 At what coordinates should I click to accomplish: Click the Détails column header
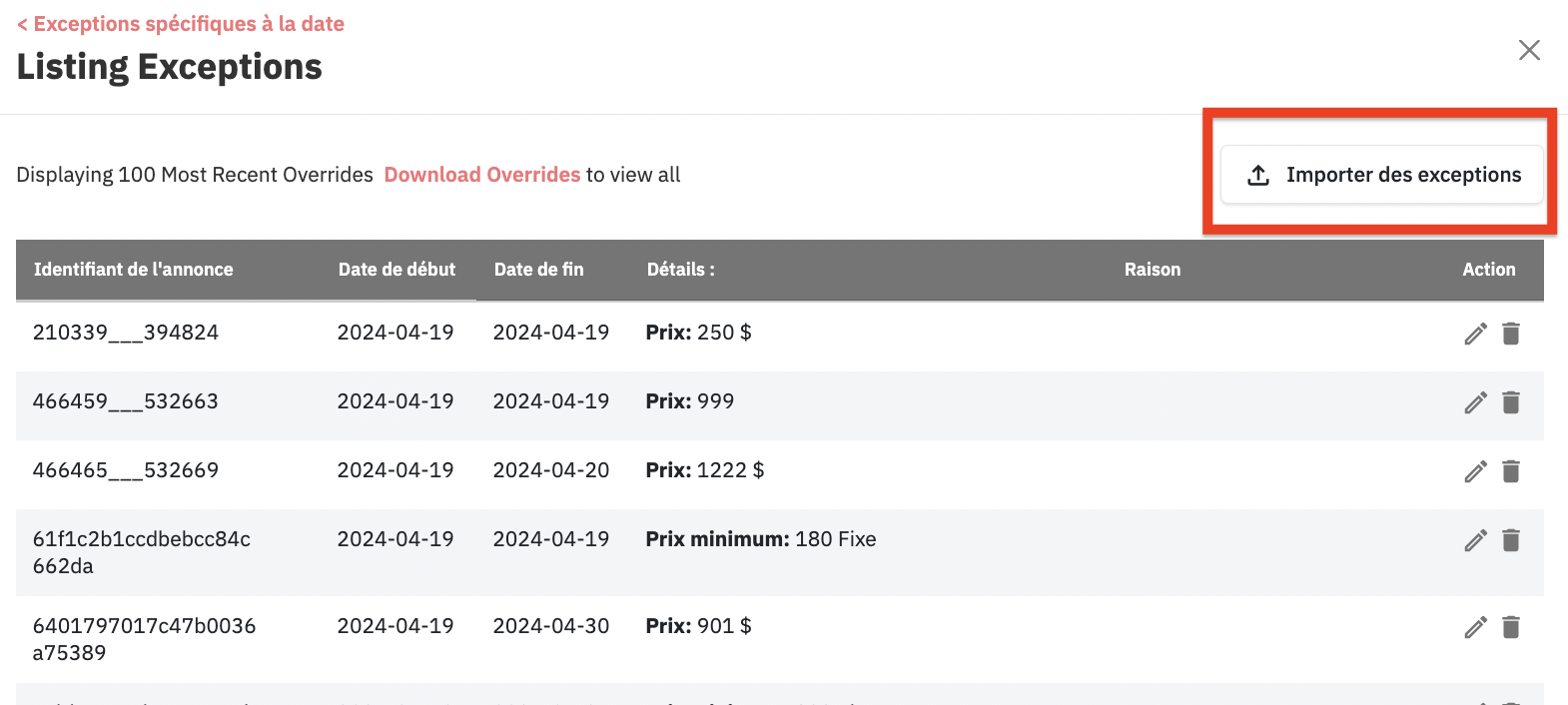click(x=680, y=270)
